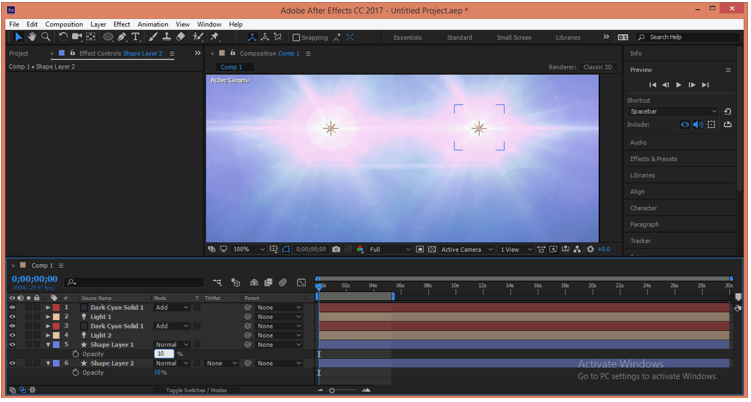This screenshot has width=751, height=402.
Task: Open the Active Camera view dropdown
Action: tap(465, 249)
